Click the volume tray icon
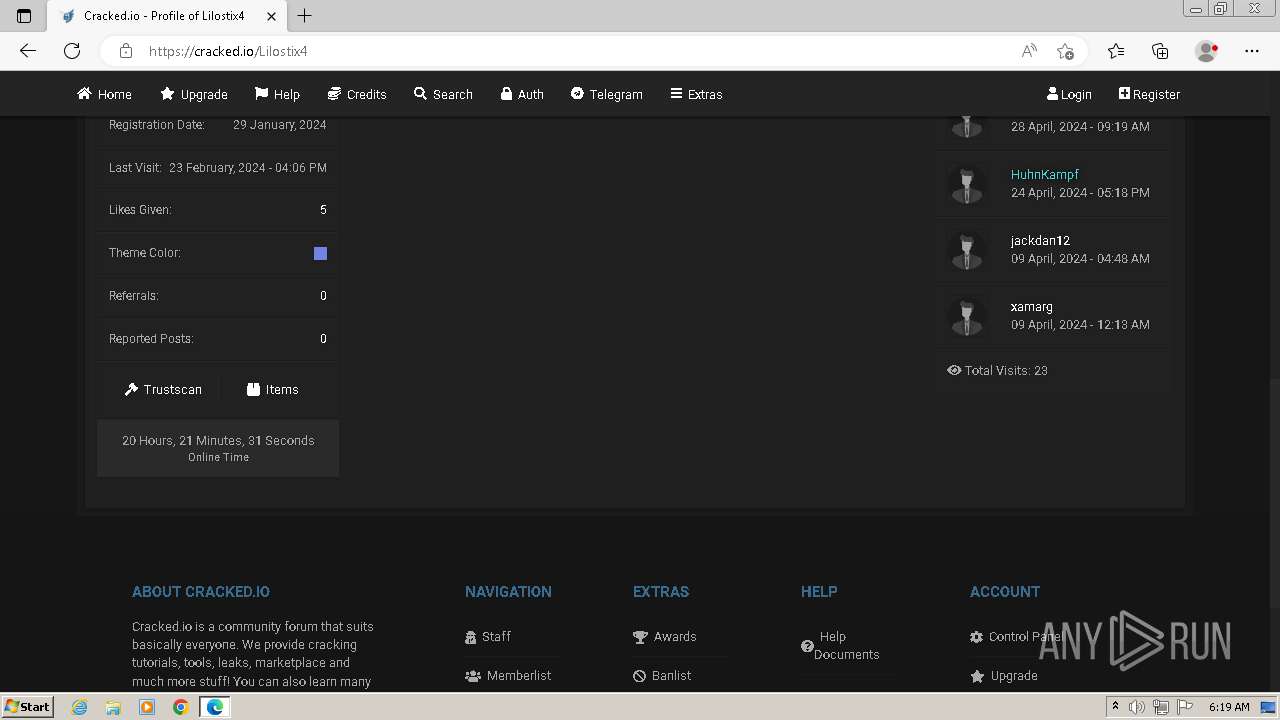This screenshot has height=720, width=1280. 1136,707
